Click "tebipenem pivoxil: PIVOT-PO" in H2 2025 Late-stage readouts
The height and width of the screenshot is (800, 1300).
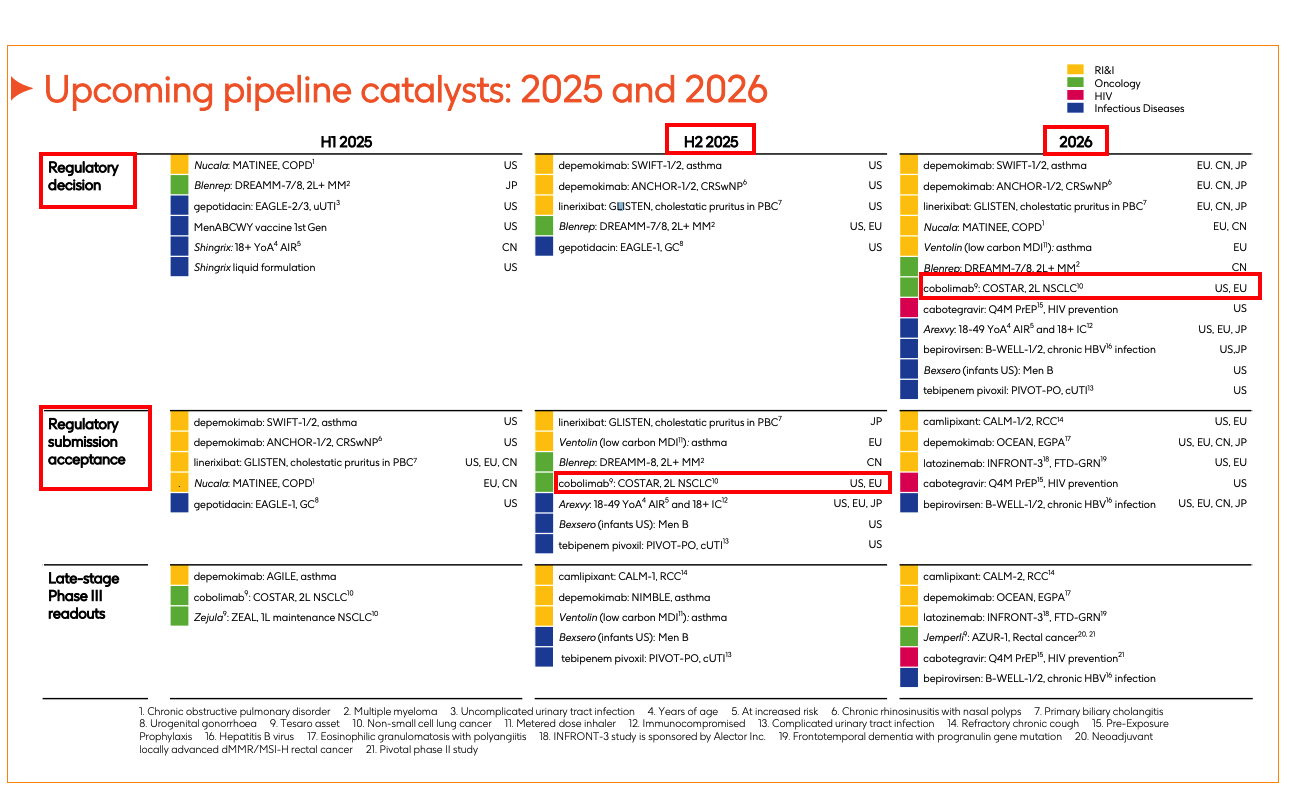tap(647, 658)
